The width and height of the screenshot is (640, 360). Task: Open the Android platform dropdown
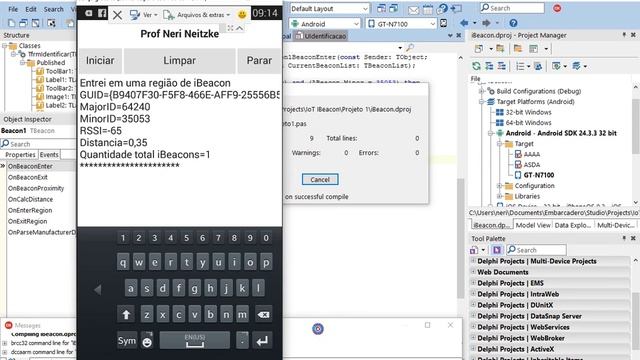pyautogui.click(x=325, y=24)
